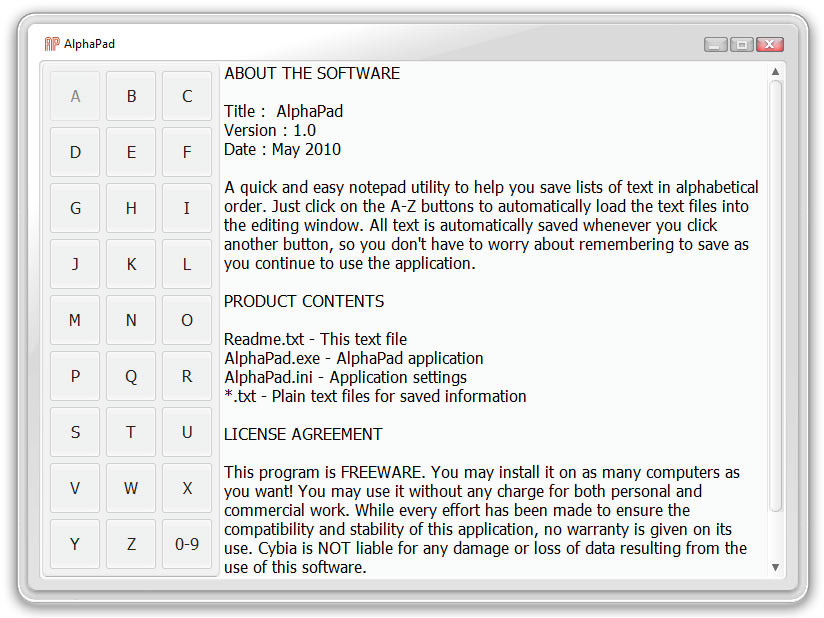Open the W text file
Screen dimensions: 824x618
131,489
